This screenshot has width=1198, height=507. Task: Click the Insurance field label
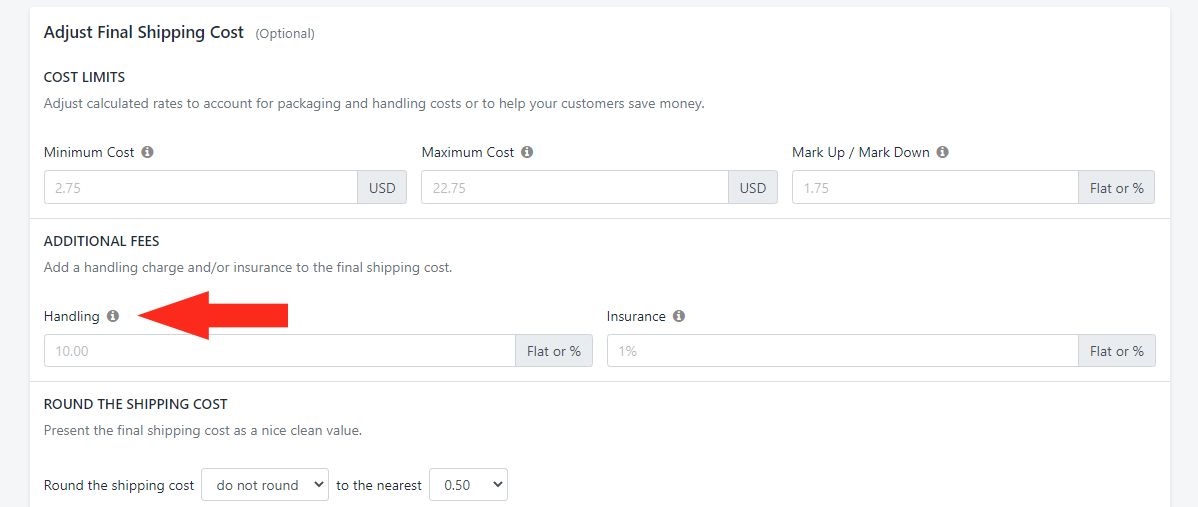[x=636, y=316]
